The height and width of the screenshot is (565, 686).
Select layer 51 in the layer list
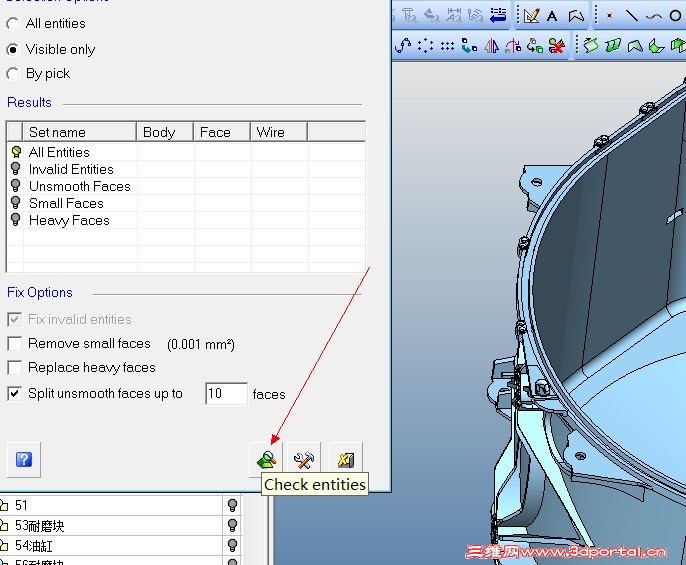tap(111, 505)
